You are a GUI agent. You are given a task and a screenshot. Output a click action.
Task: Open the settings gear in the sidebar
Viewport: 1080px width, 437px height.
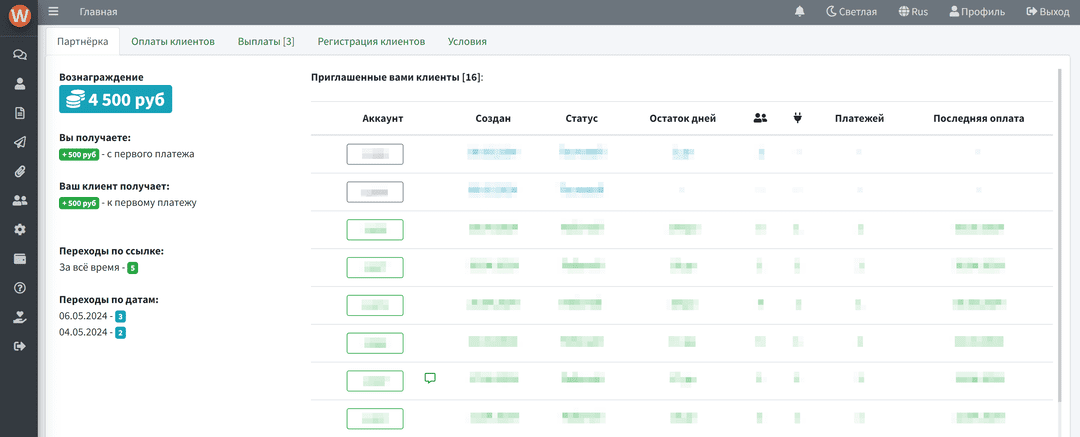point(19,229)
